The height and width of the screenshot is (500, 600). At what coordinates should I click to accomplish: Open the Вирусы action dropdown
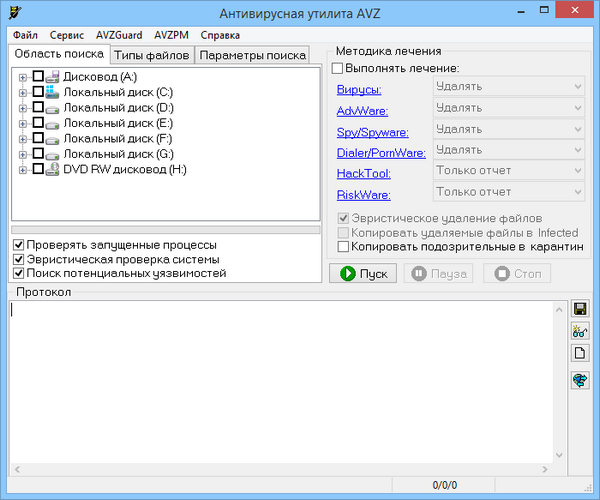pos(508,86)
